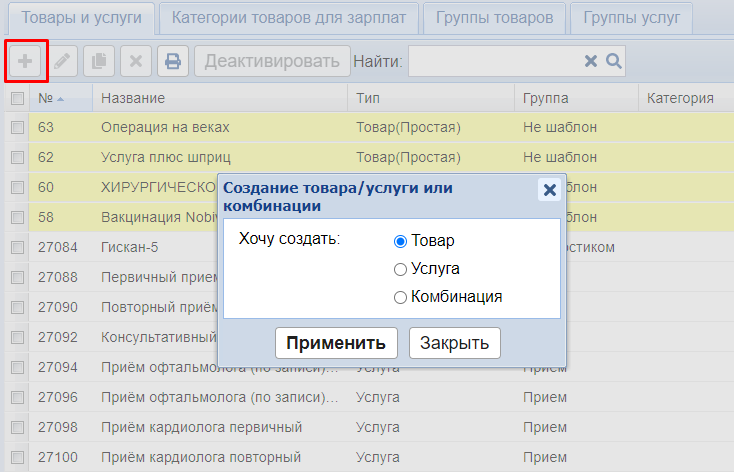Viewport: 734px width, 472px height.
Task: Select the Товар radio option
Action: 401,240
